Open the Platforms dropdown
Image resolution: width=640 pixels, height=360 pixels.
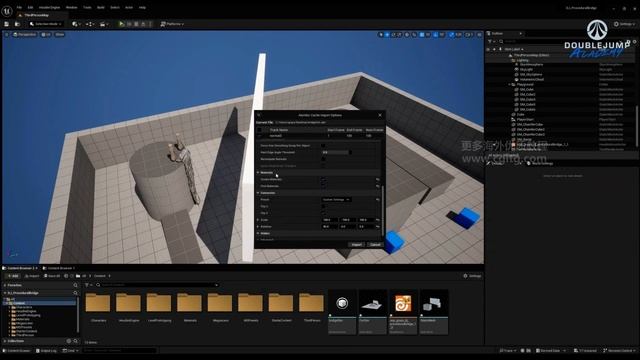point(172,24)
